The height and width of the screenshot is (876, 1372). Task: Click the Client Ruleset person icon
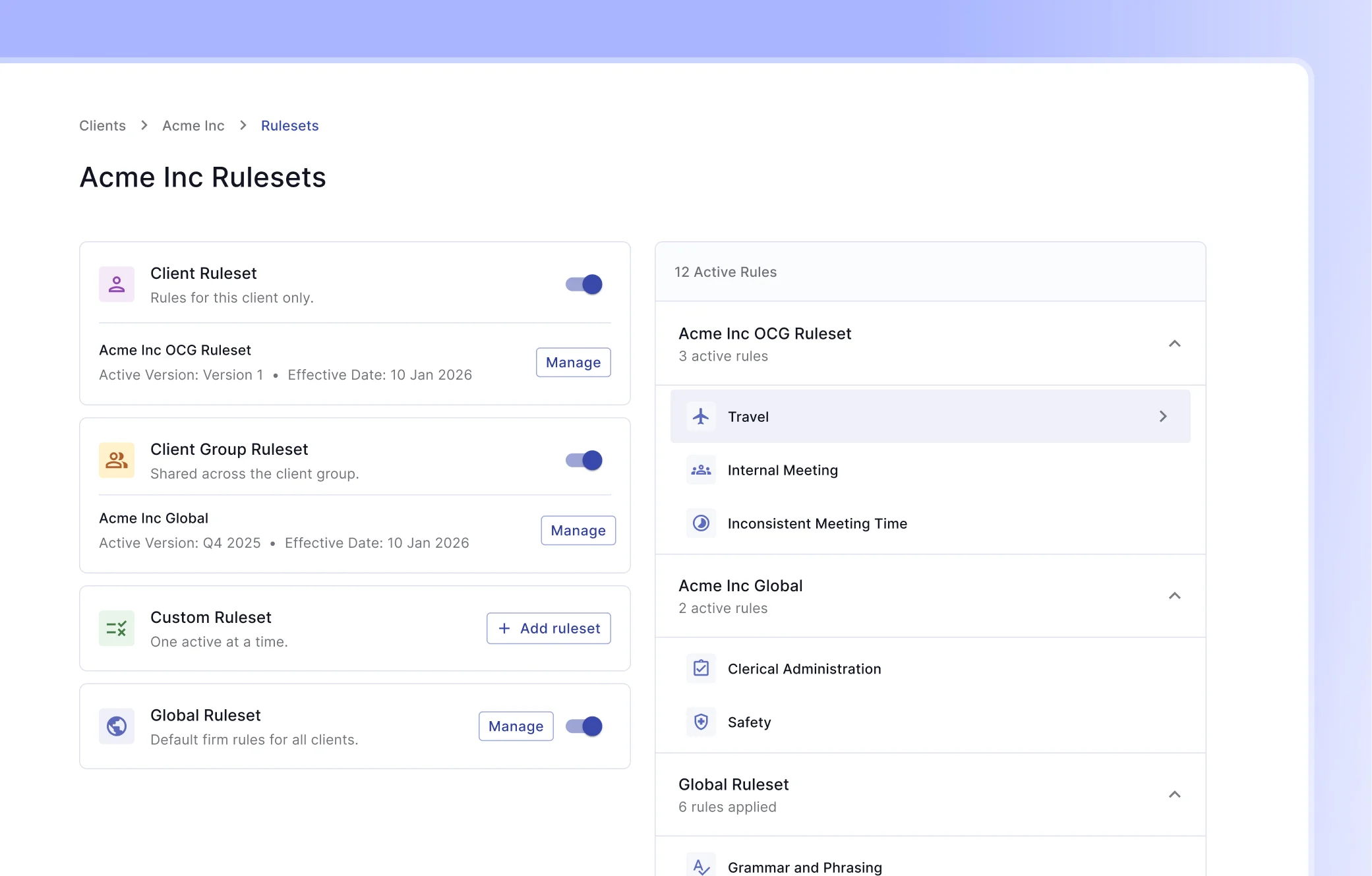point(116,284)
